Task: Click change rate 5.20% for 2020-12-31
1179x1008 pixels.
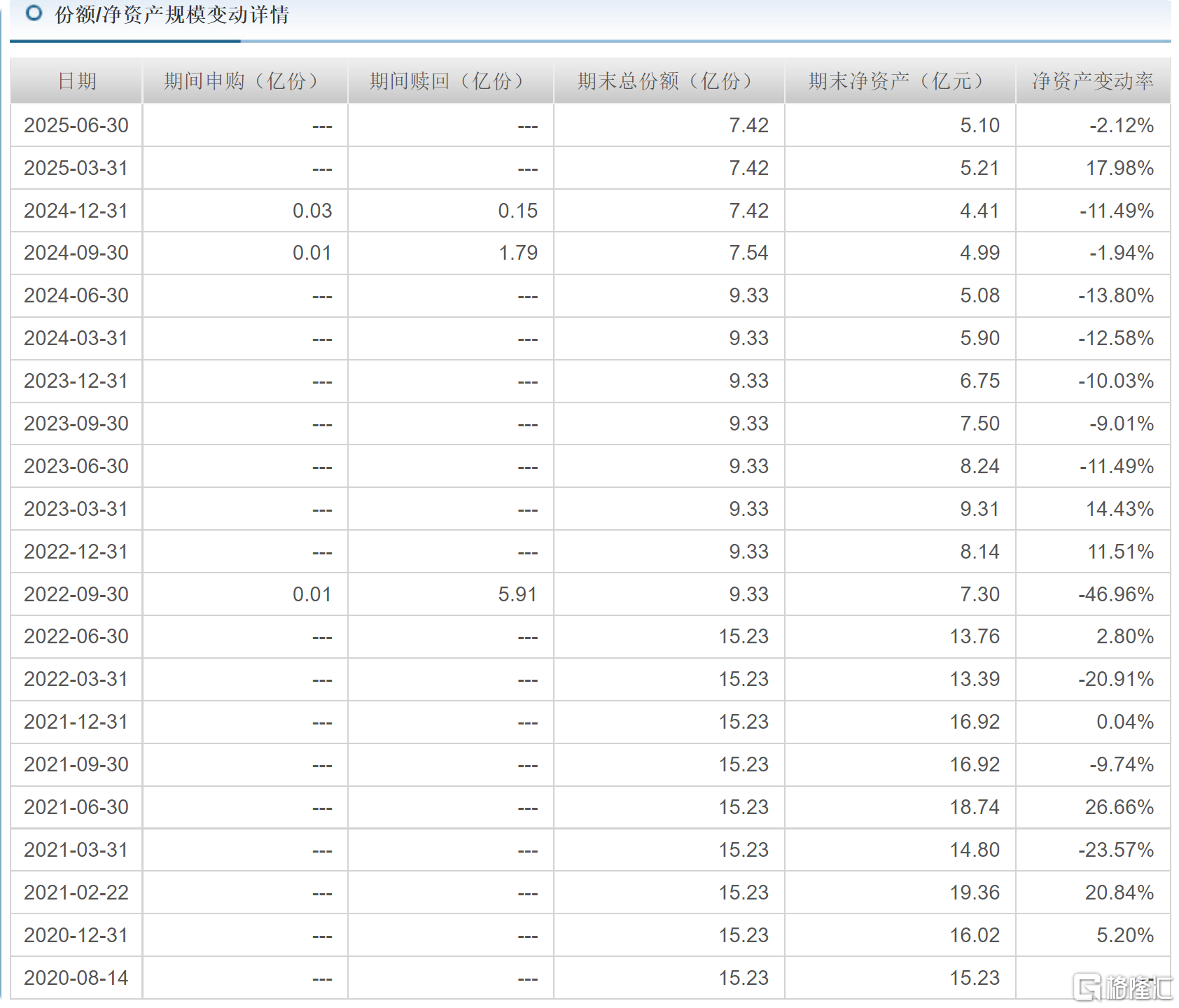Action: (1125, 935)
